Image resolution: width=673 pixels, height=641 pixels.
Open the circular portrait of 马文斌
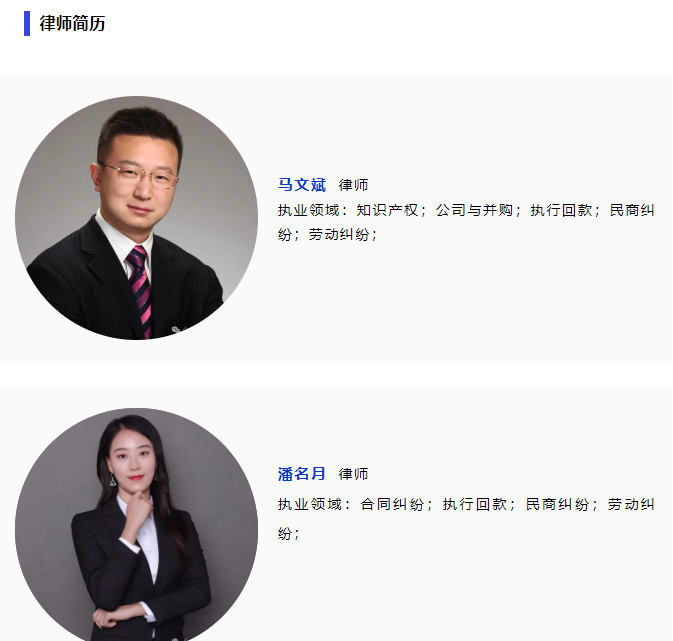click(x=136, y=218)
